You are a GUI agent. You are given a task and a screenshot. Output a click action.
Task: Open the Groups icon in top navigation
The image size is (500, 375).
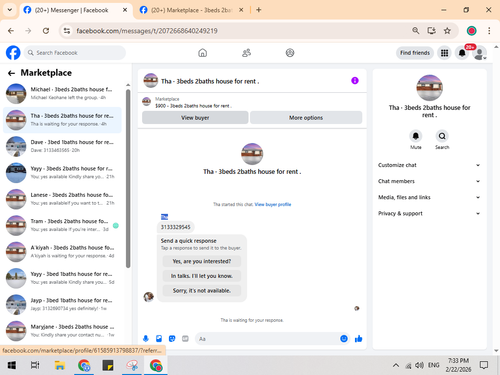290,53
